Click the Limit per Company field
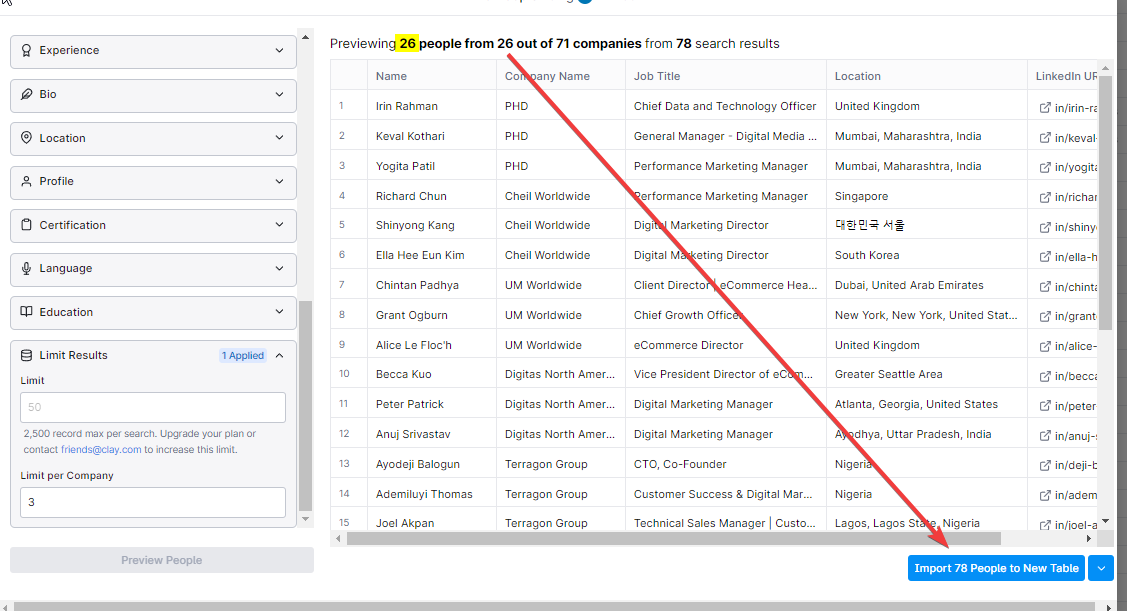Image resolution: width=1127 pixels, height=611 pixels. coord(153,502)
